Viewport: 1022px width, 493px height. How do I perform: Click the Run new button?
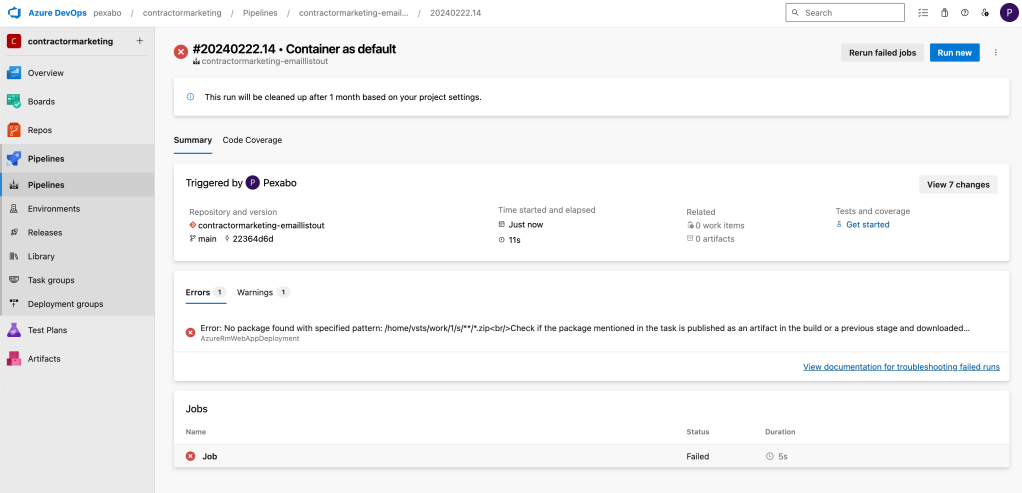(x=954, y=53)
